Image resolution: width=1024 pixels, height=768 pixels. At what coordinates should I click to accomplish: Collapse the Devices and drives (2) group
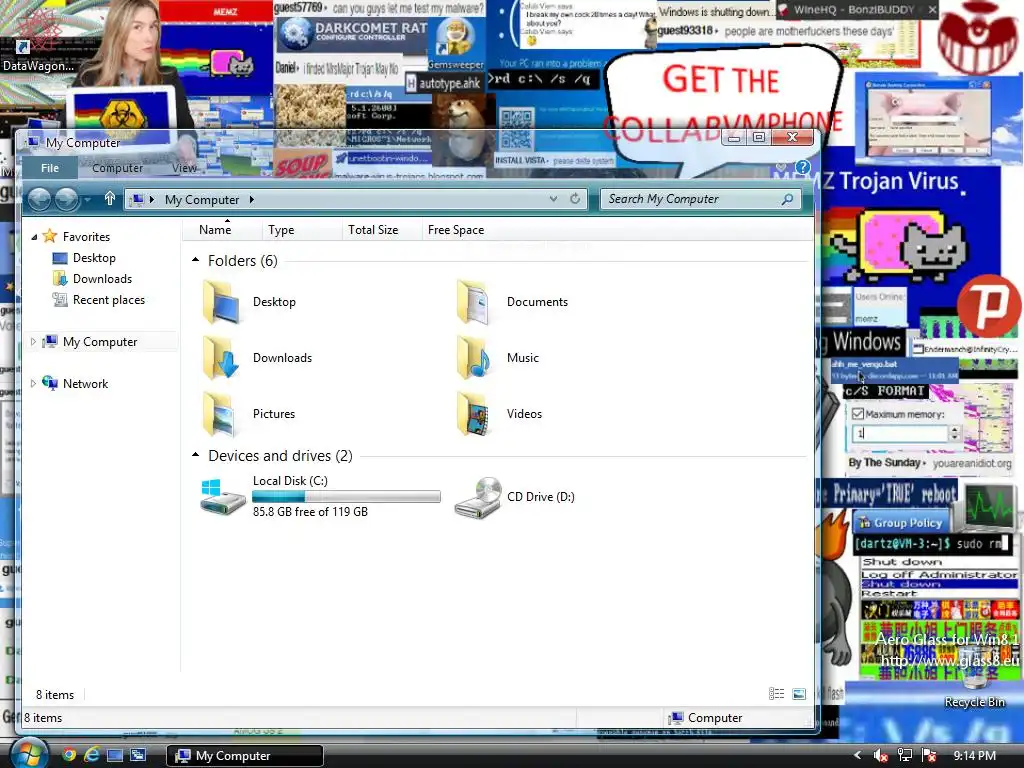pos(195,455)
